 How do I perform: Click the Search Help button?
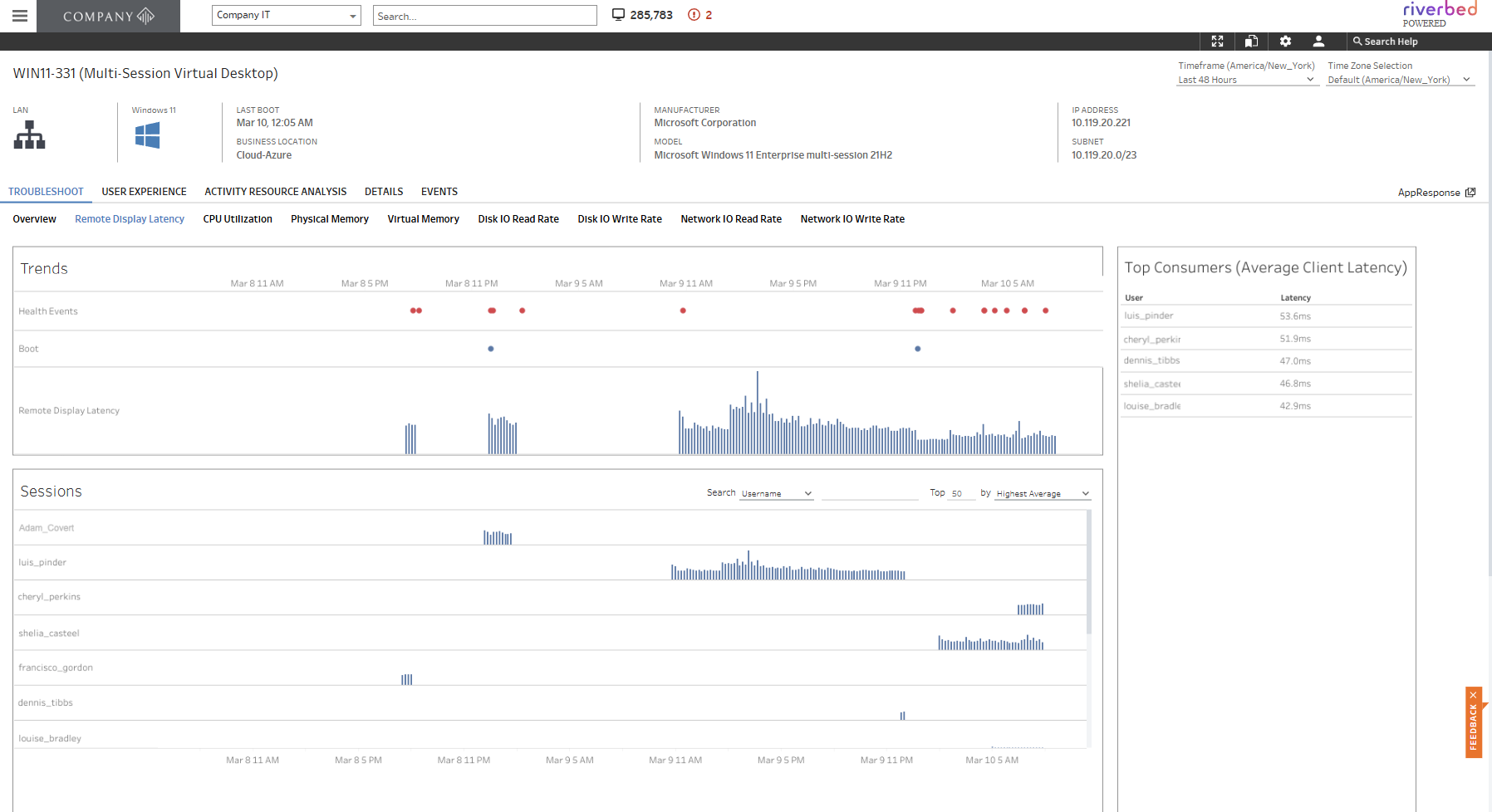tap(1386, 42)
